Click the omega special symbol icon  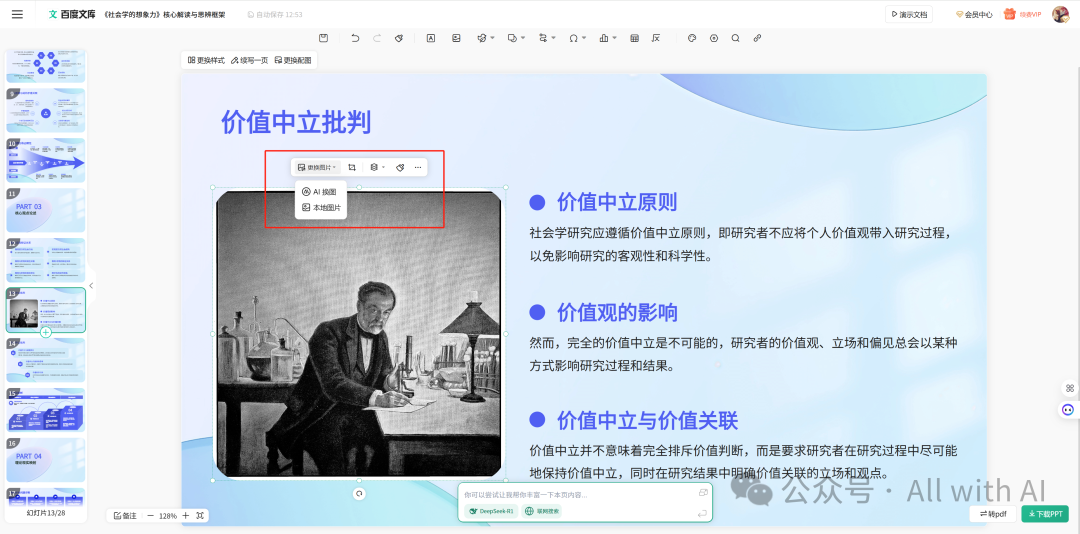tap(573, 39)
